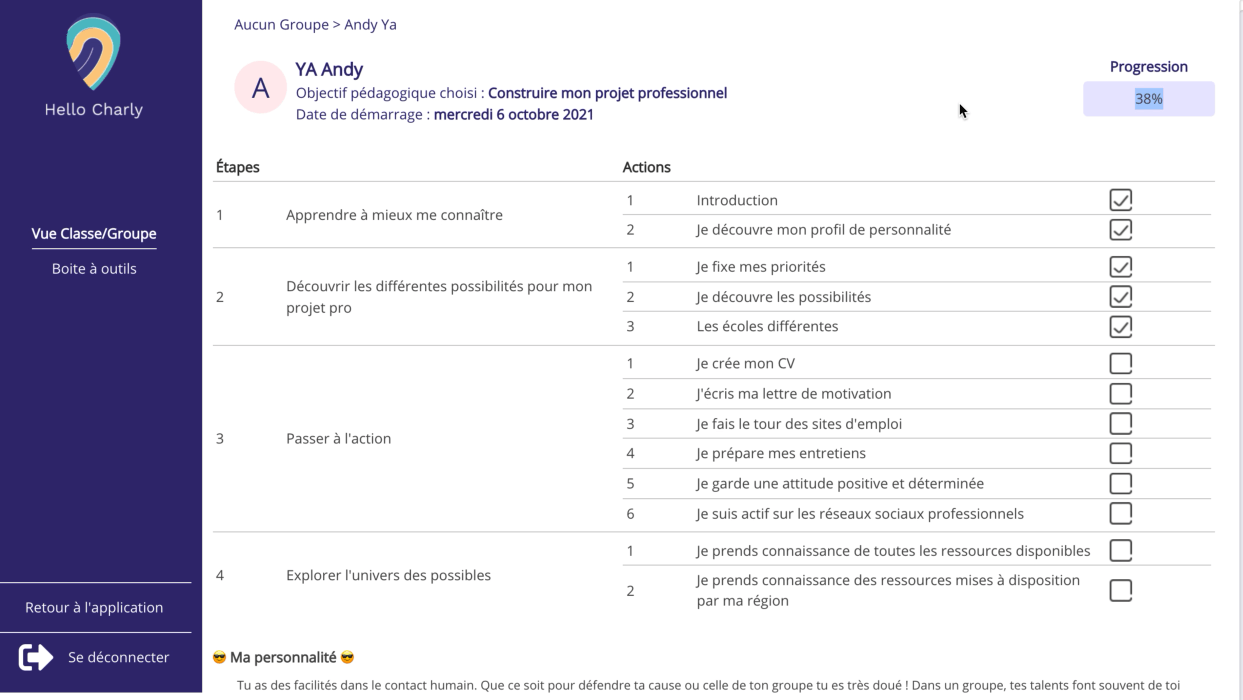
Task: Click the round "A" profile avatar
Action: (260, 88)
